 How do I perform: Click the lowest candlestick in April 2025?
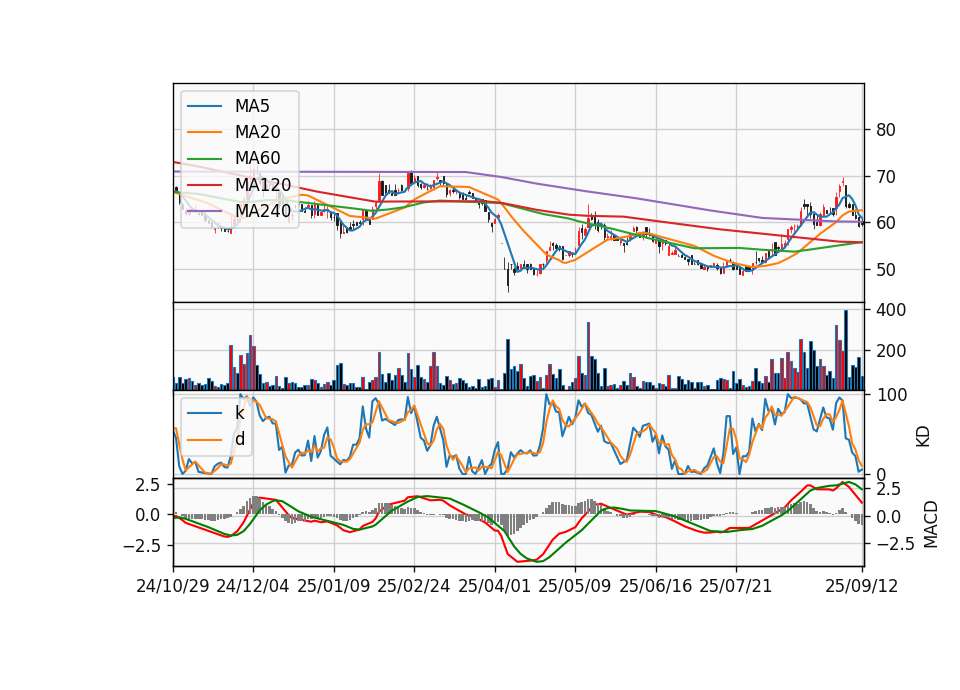(508, 279)
